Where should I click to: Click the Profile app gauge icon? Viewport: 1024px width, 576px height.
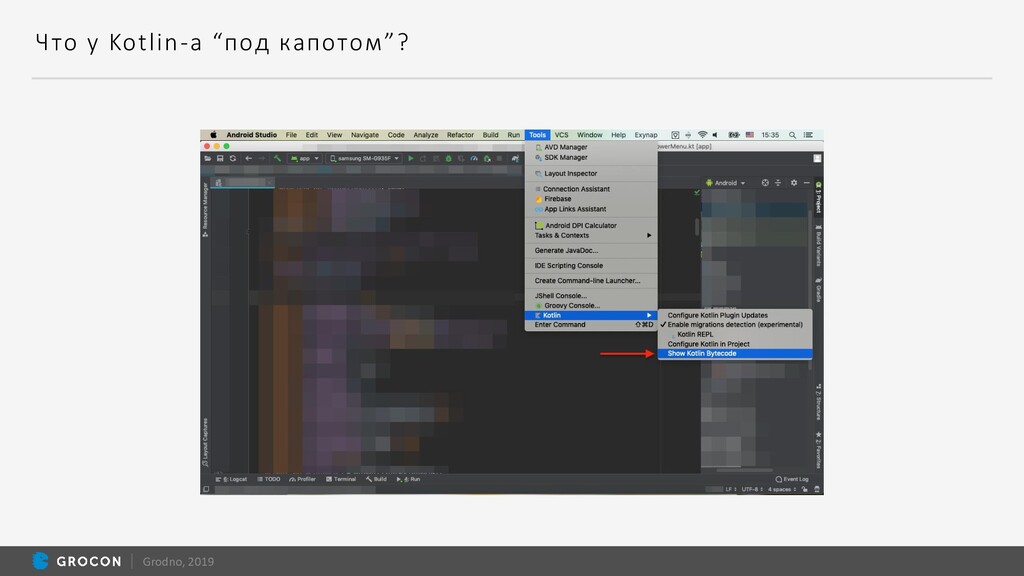474,159
